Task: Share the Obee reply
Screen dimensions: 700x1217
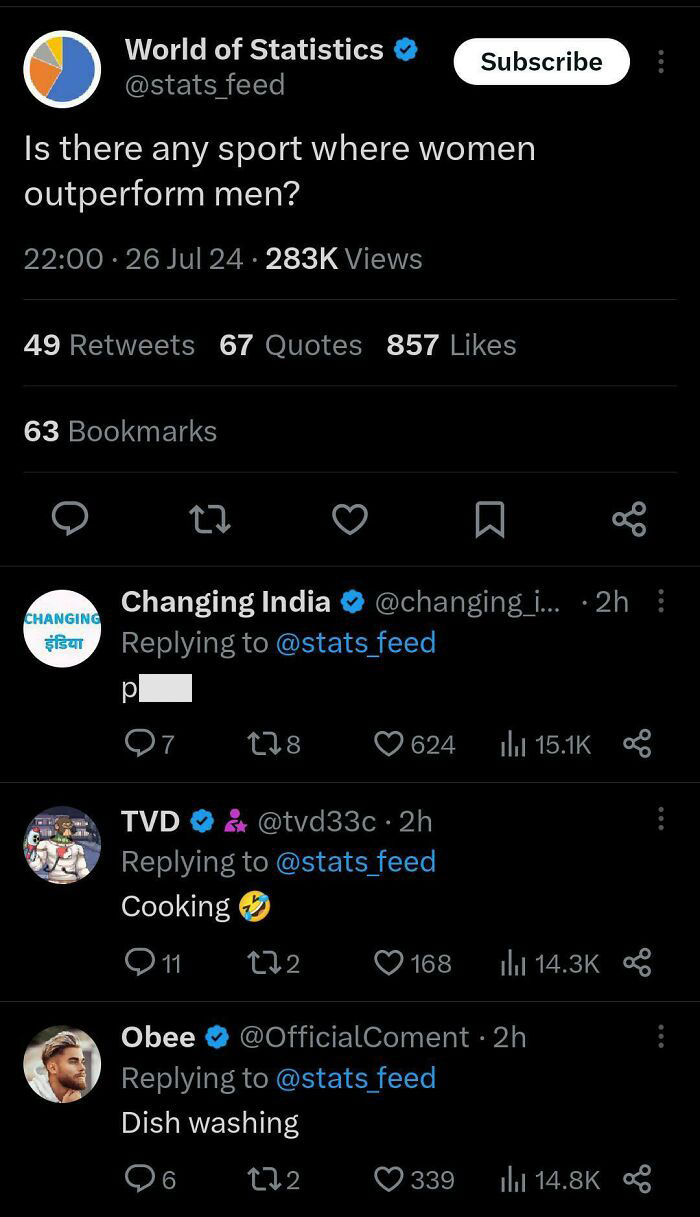Action: [637, 1180]
